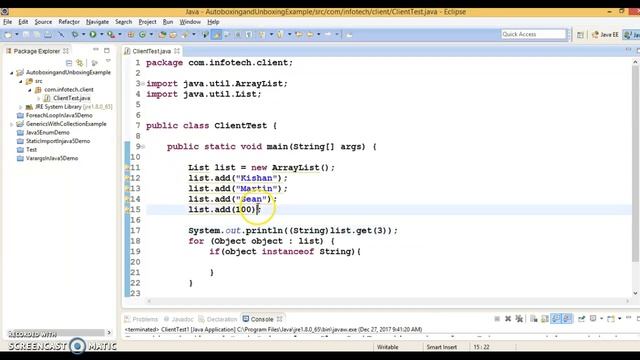This screenshot has height=360, width=640.
Task: Switch to the Java EE perspective
Action: coord(604,35)
